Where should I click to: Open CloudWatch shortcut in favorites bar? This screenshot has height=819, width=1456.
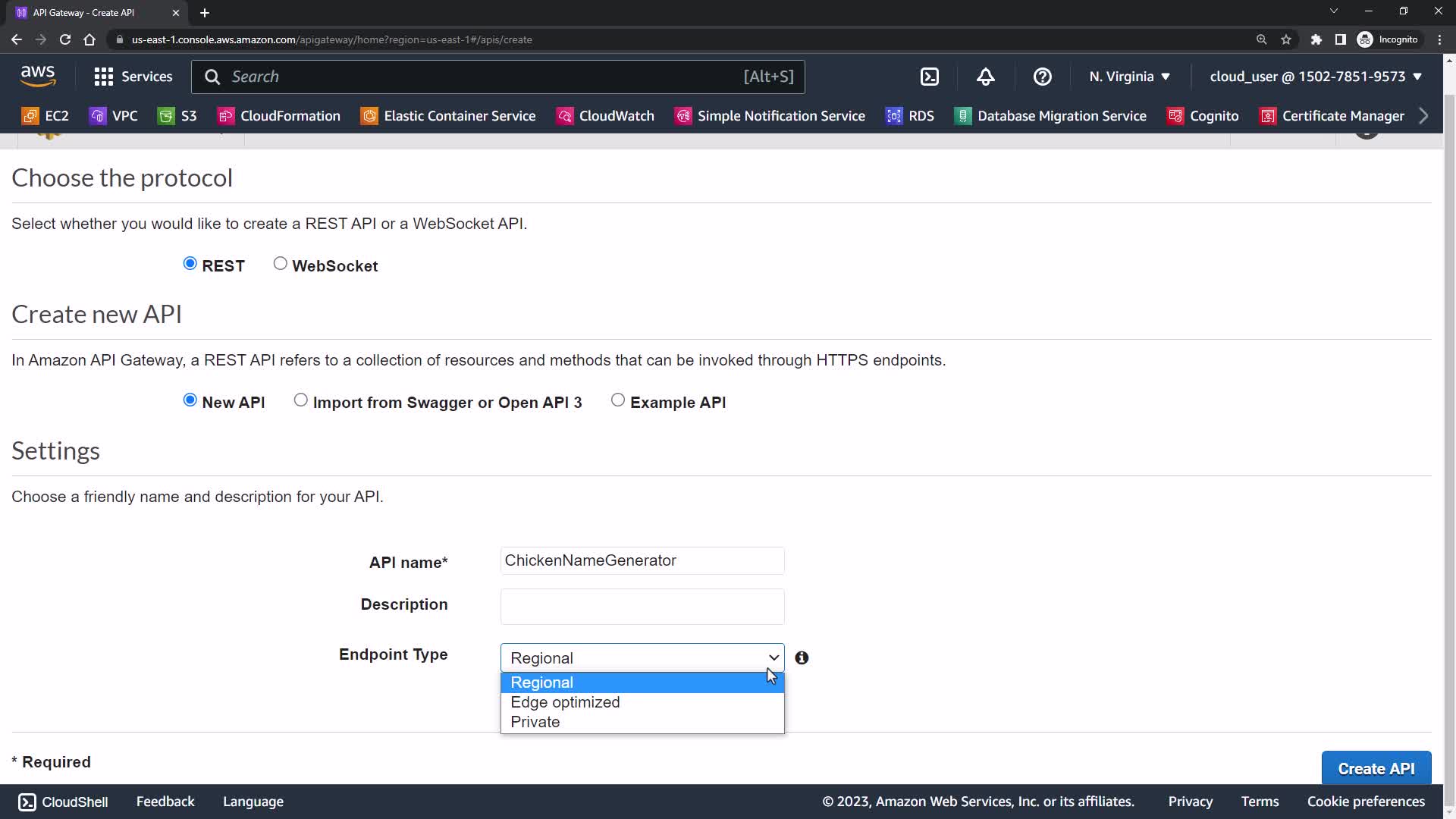point(605,116)
